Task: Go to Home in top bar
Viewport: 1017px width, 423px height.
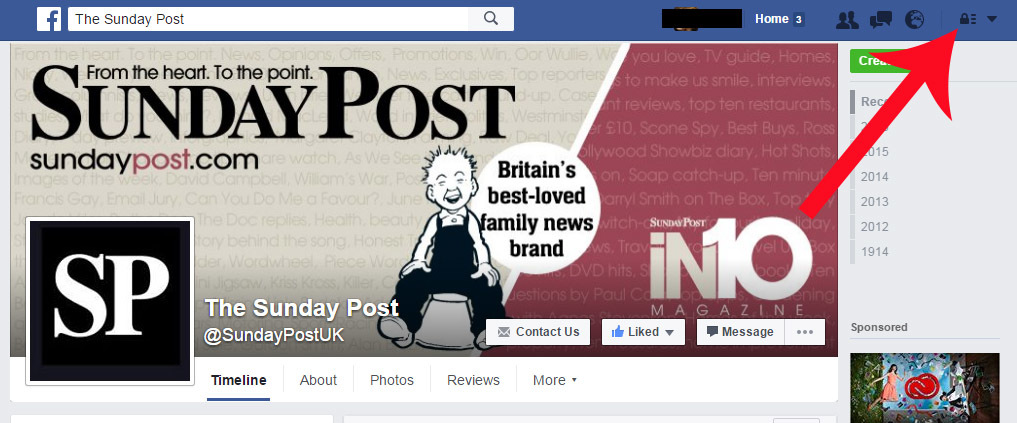Action: coord(771,19)
